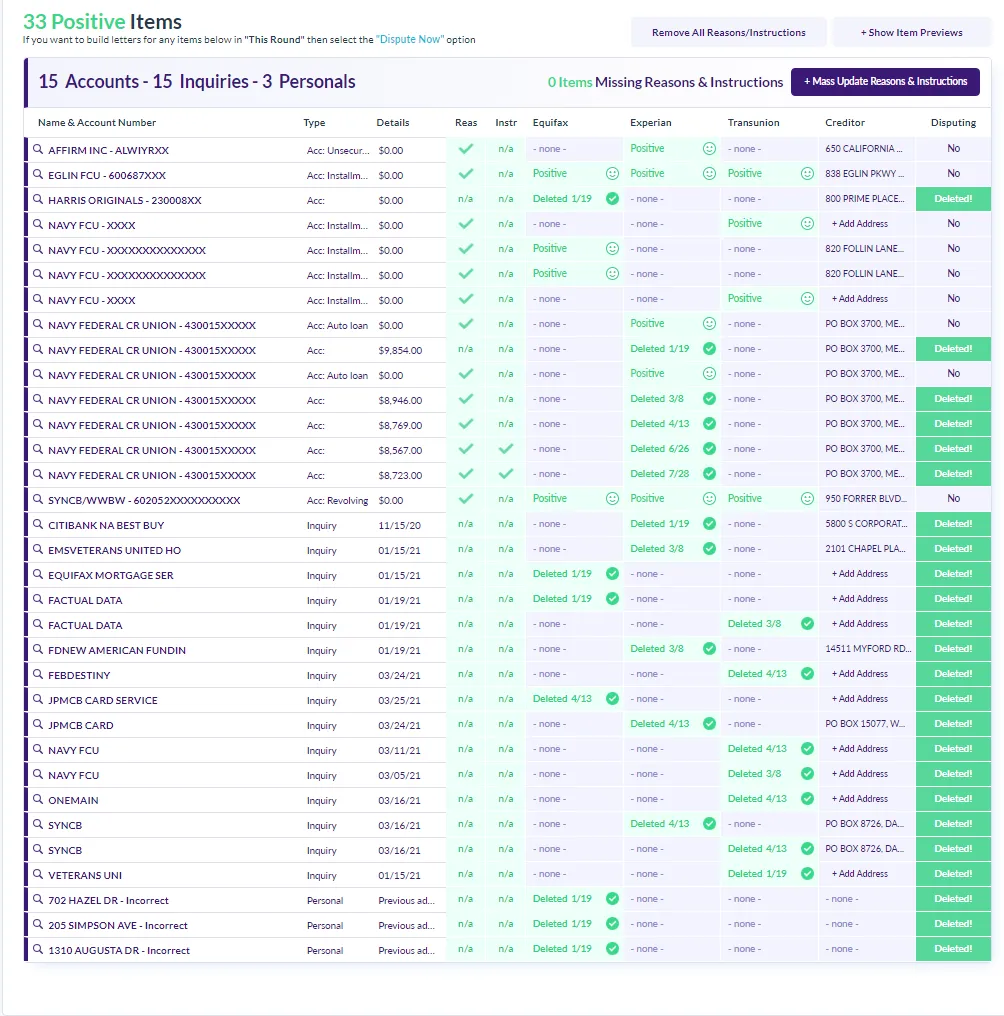
Task: Add address for EQUIFAX MORTGAGE SER
Action: point(860,573)
